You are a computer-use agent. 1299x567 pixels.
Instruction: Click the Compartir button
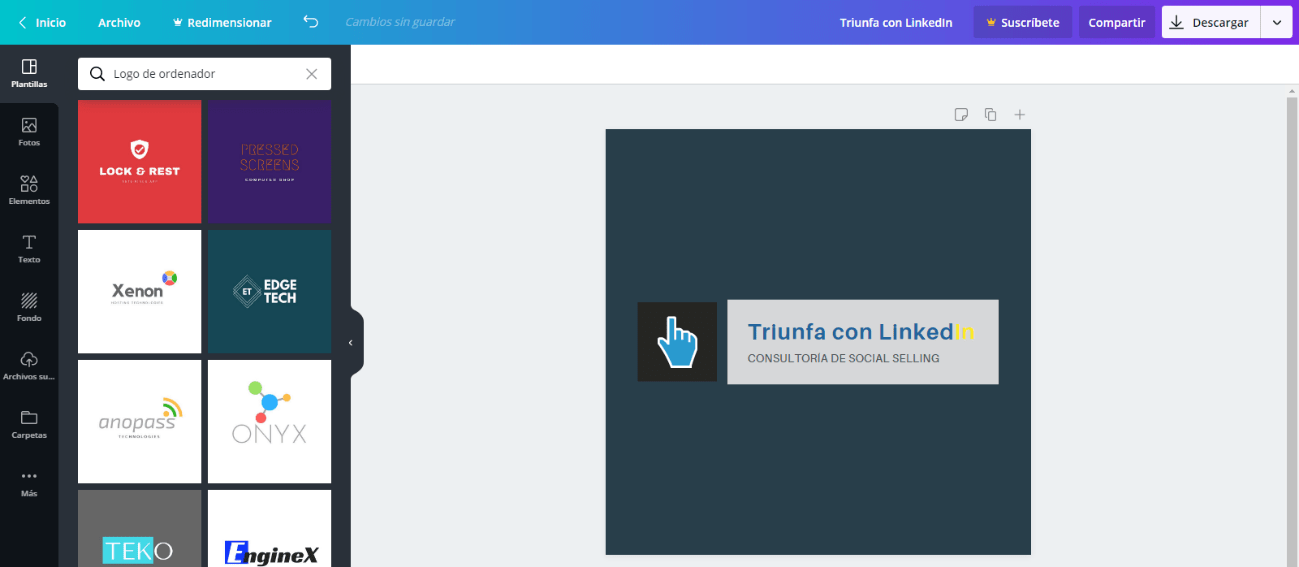point(1116,22)
